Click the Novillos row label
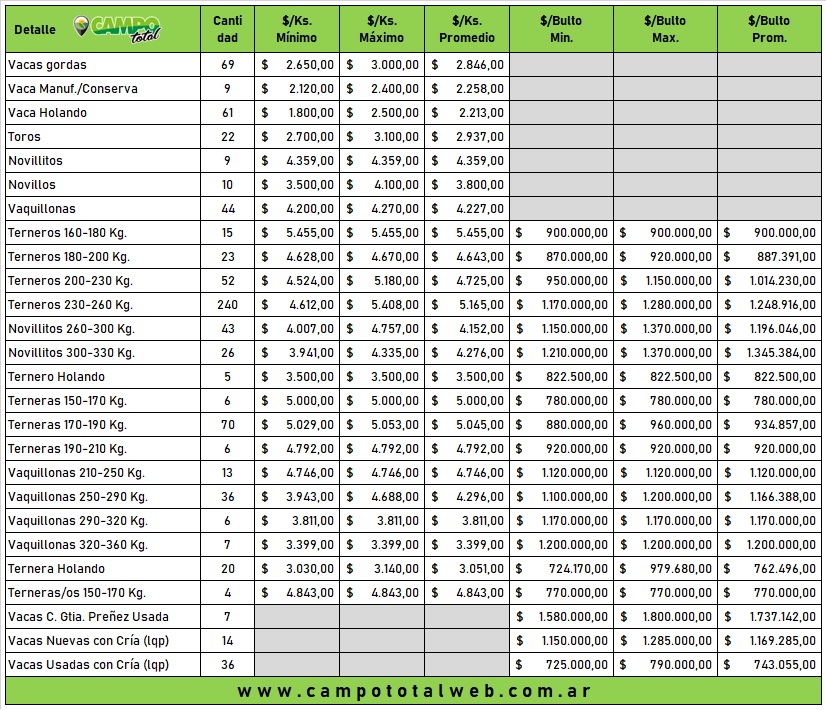Screen dimensions: 826x710 coord(31,185)
